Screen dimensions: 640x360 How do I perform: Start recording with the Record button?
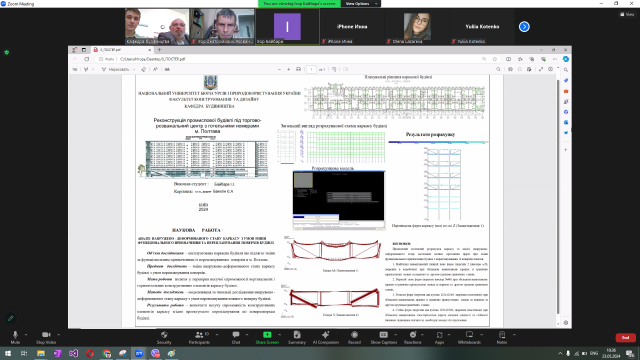(x=354, y=337)
